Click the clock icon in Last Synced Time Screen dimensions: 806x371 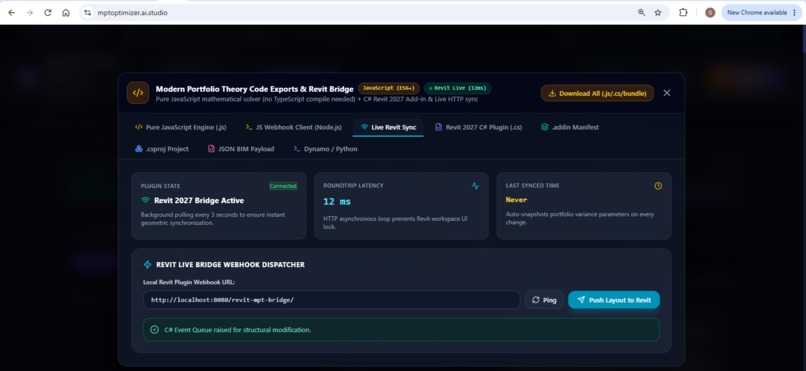[x=658, y=186]
